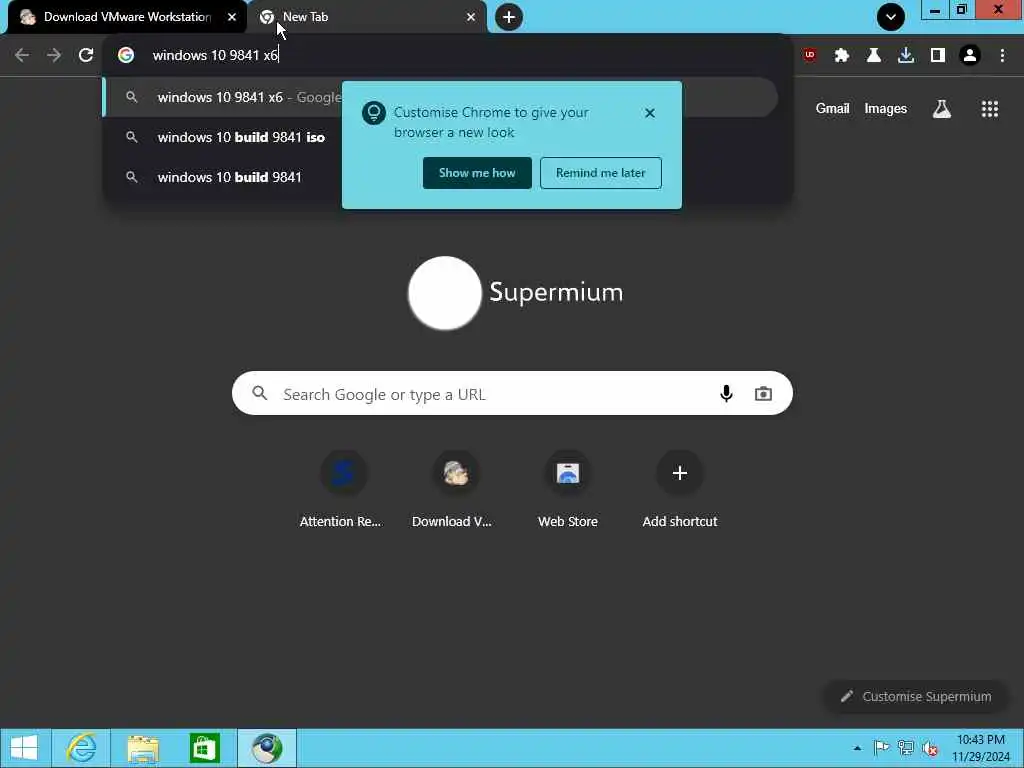Open the three-dot browser menu

(1002, 55)
